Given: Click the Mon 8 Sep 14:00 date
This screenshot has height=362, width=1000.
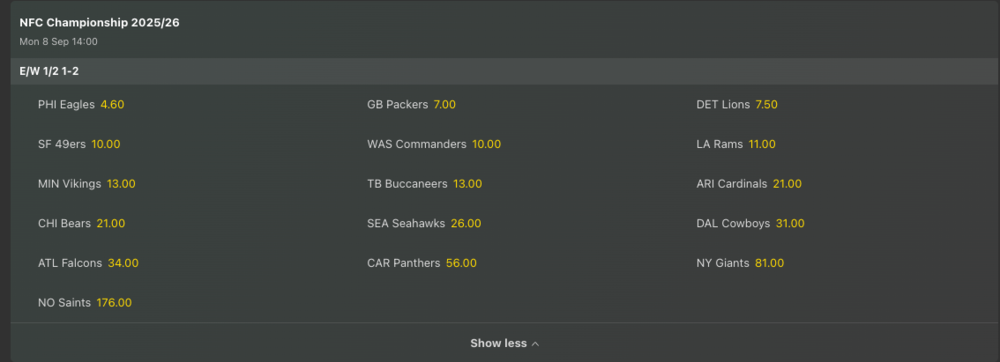Looking at the screenshot, I should [59, 41].
